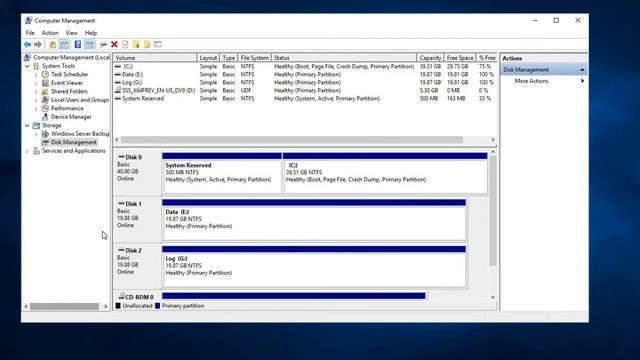Screen dimensions: 640x360
Task: Sort by the Free Space column header
Action: [x=460, y=58]
